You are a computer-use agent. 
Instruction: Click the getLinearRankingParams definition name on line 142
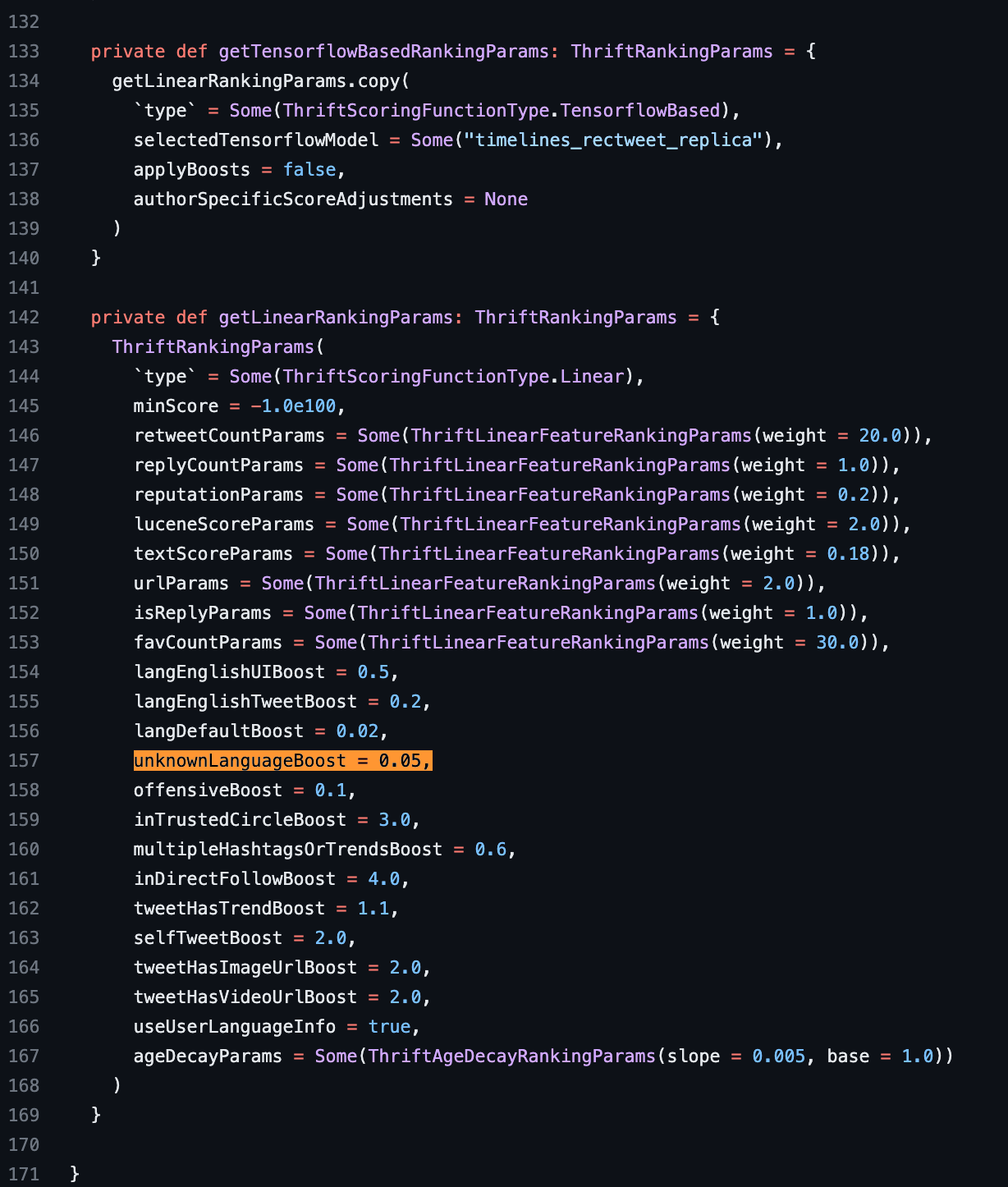(x=335, y=318)
